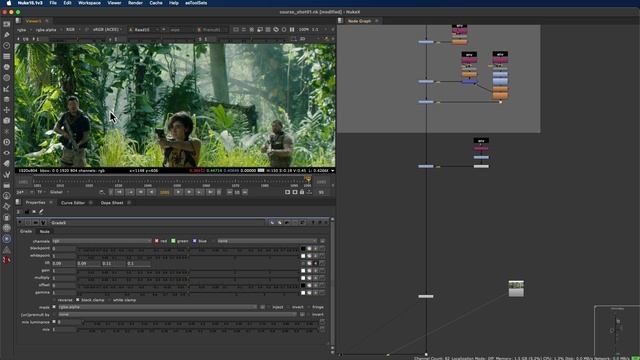Click the red icon at toolbar bottom
This screenshot has width=640, height=360.
point(7,260)
